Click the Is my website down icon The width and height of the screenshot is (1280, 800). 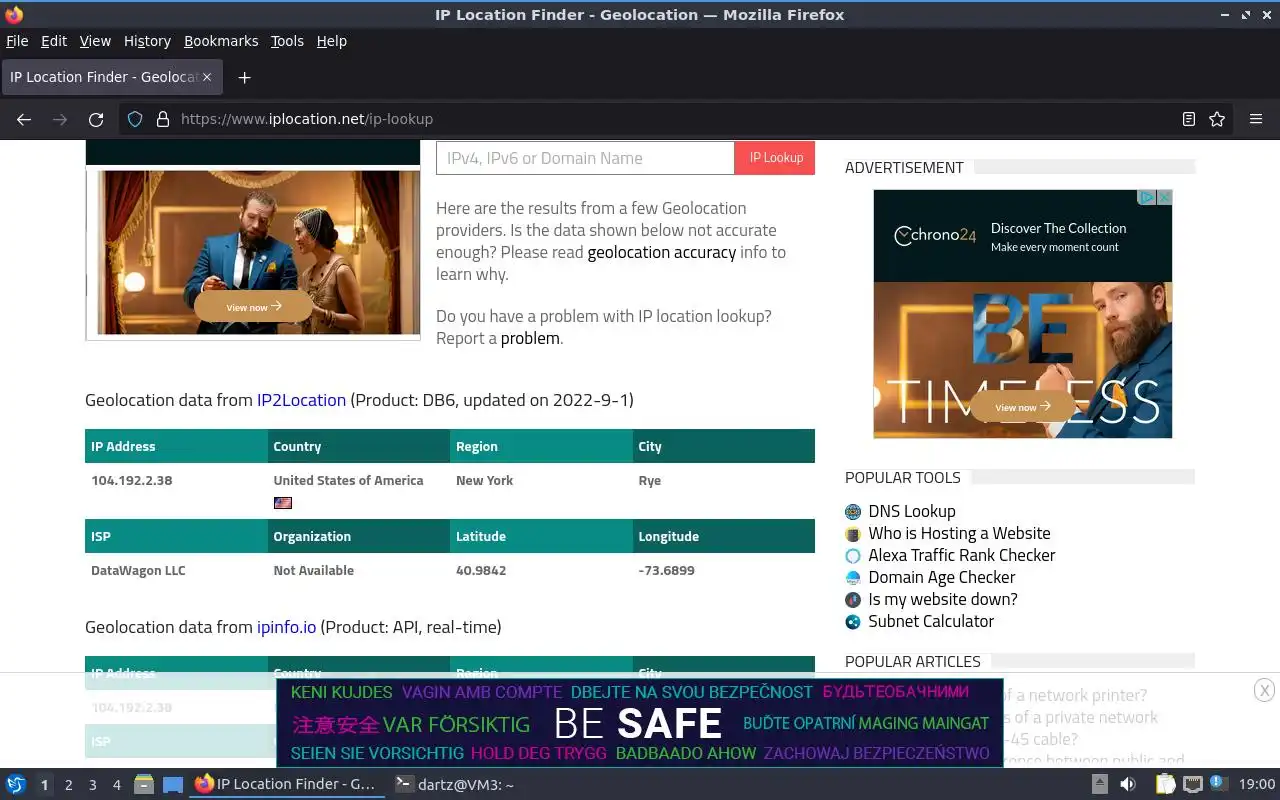pos(853,600)
